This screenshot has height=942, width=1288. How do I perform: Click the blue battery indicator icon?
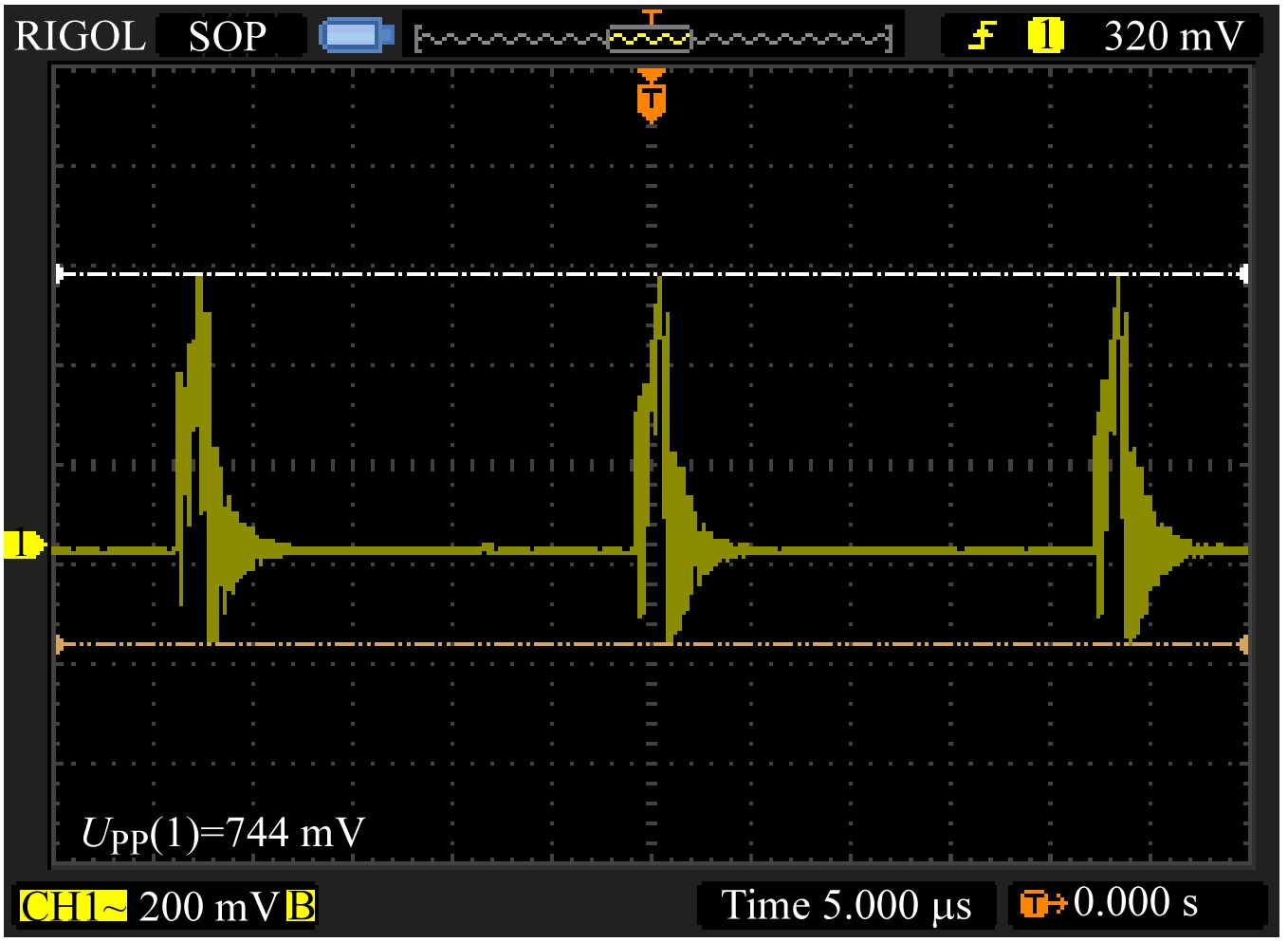coord(356,35)
